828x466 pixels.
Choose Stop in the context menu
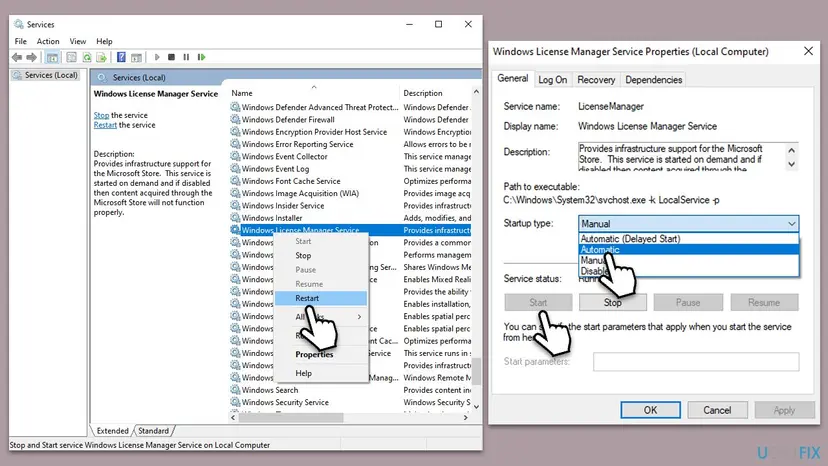click(321, 255)
